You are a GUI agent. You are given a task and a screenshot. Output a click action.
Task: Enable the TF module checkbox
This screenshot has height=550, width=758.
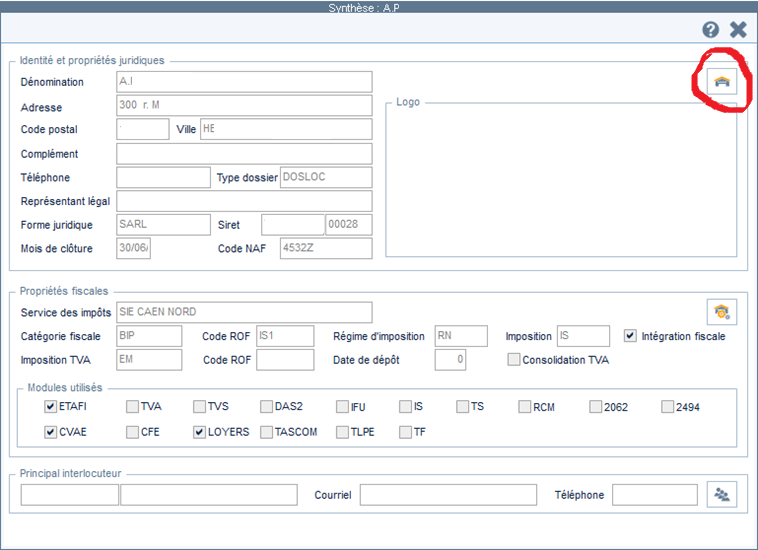[x=405, y=432]
